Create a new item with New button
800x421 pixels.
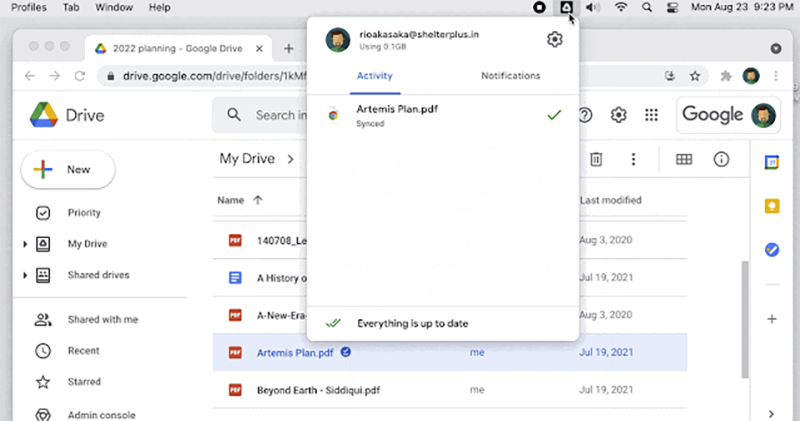tap(68, 169)
